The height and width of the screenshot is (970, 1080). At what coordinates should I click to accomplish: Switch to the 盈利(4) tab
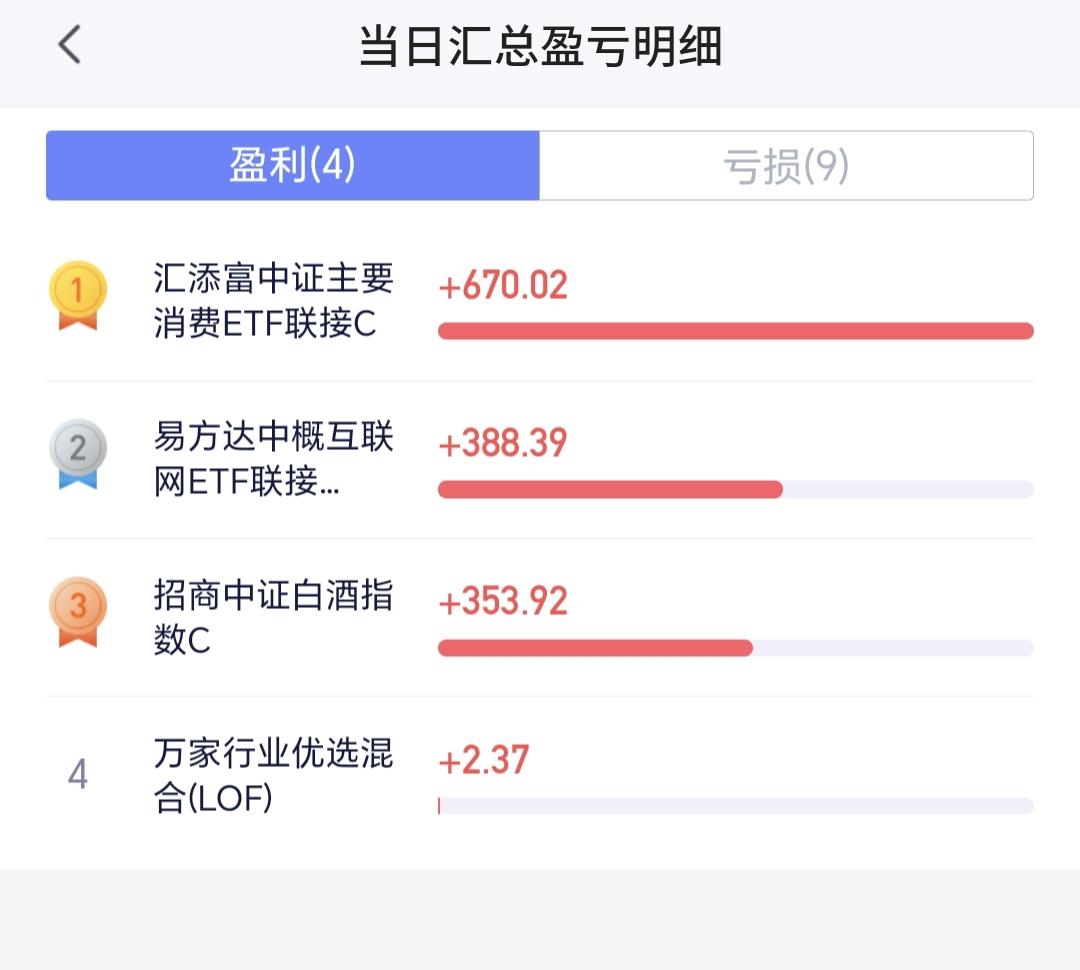click(293, 165)
